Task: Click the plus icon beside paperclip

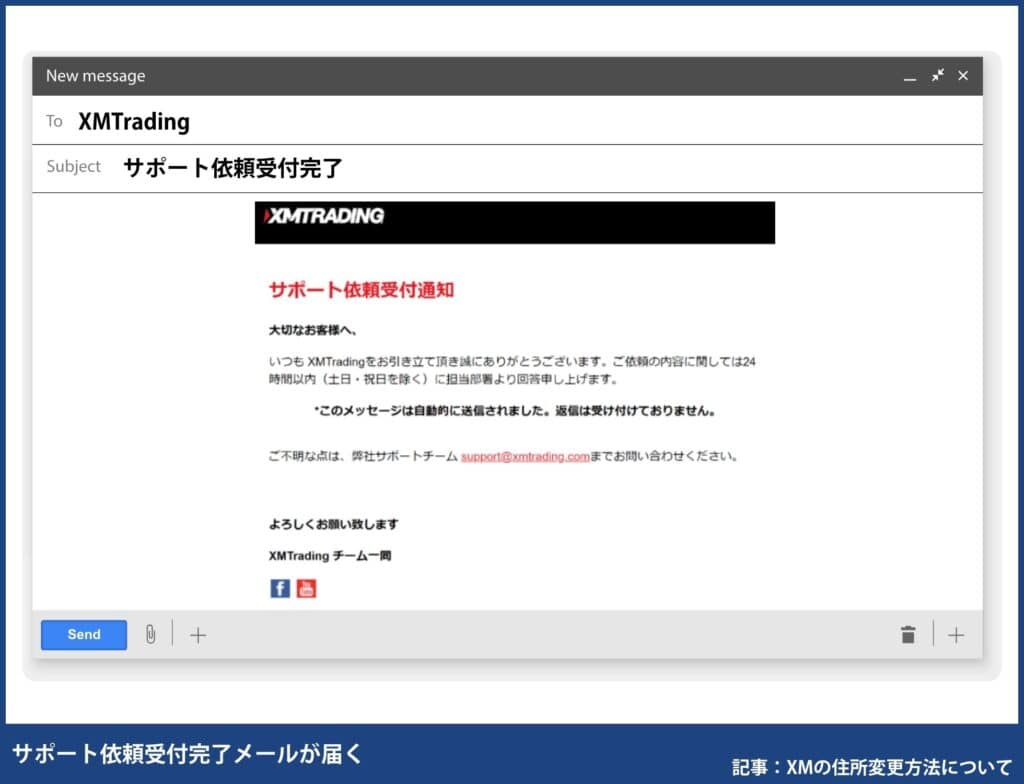Action: click(x=198, y=635)
